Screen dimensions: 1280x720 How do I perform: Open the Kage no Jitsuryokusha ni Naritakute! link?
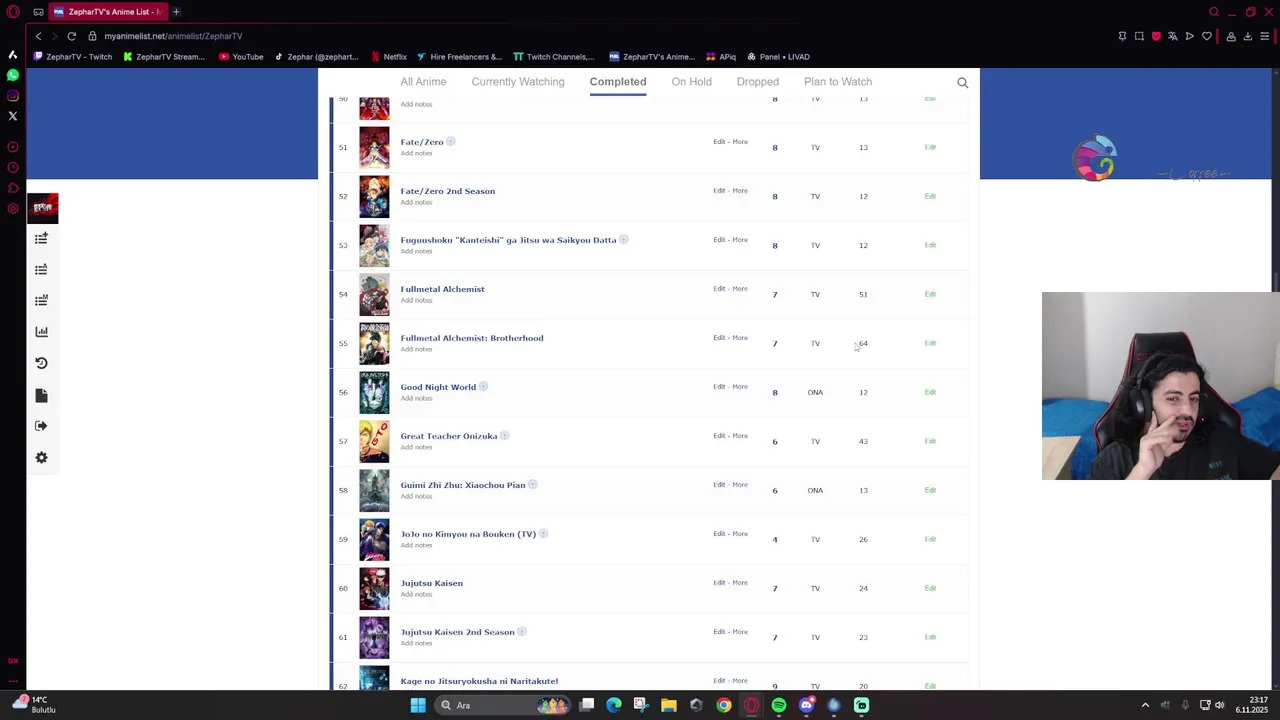pyautogui.click(x=479, y=681)
